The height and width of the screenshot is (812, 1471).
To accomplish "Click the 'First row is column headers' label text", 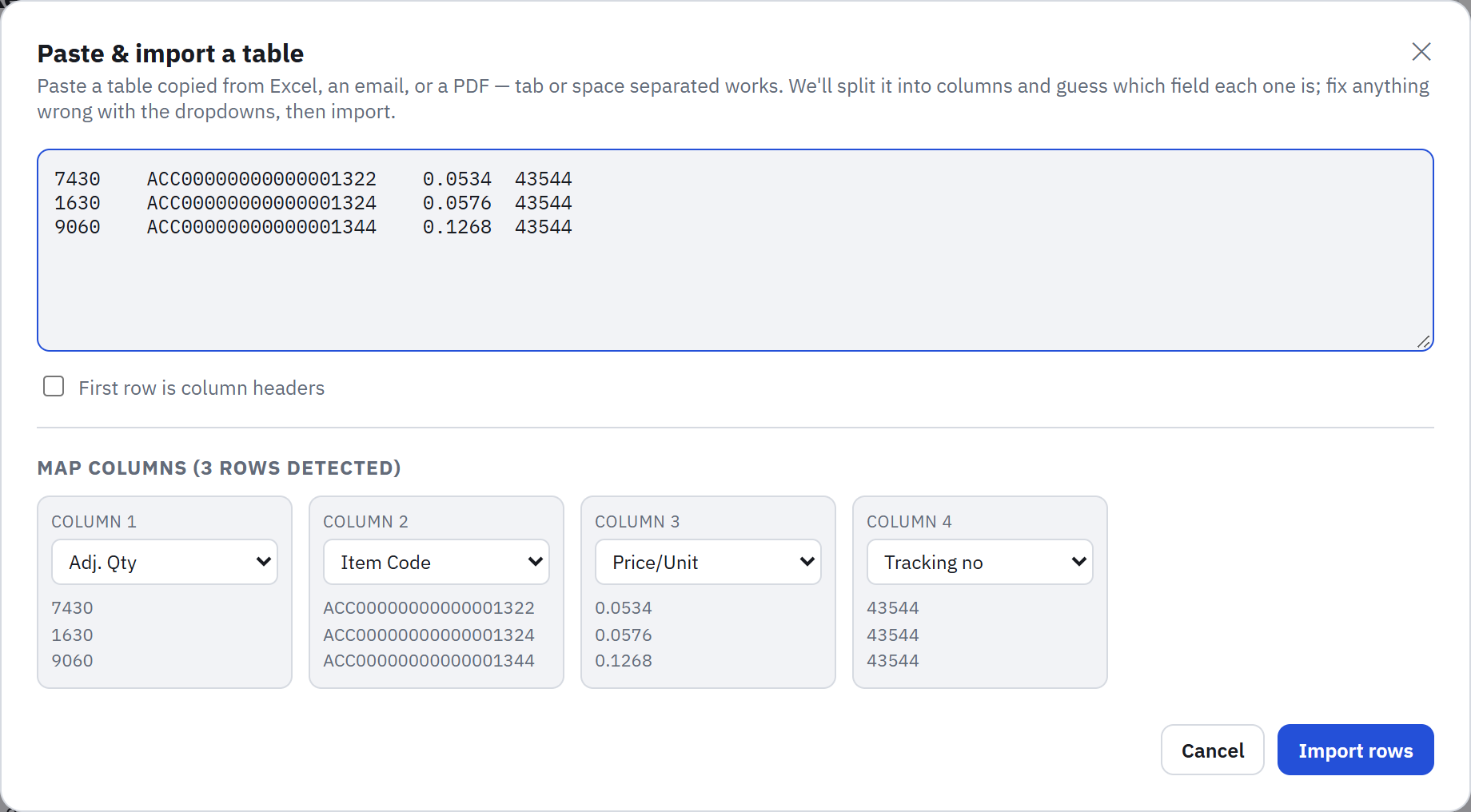I will pyautogui.click(x=201, y=388).
